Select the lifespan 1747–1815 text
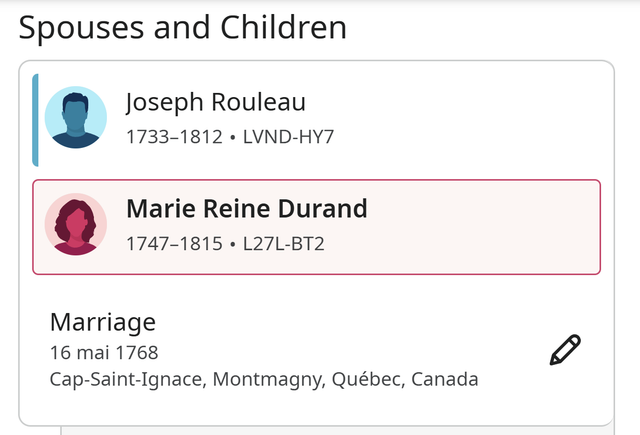 (174, 244)
